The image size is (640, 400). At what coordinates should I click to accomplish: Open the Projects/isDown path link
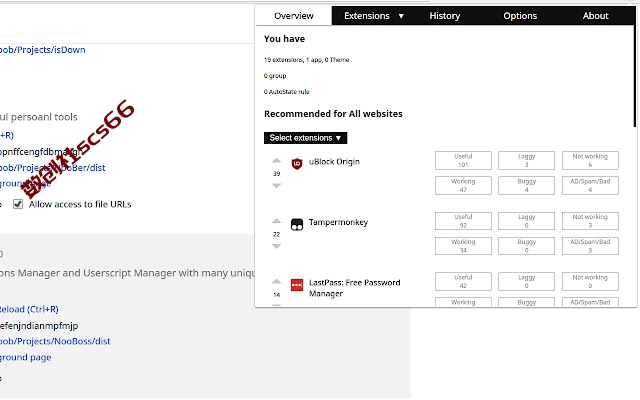tap(42, 50)
